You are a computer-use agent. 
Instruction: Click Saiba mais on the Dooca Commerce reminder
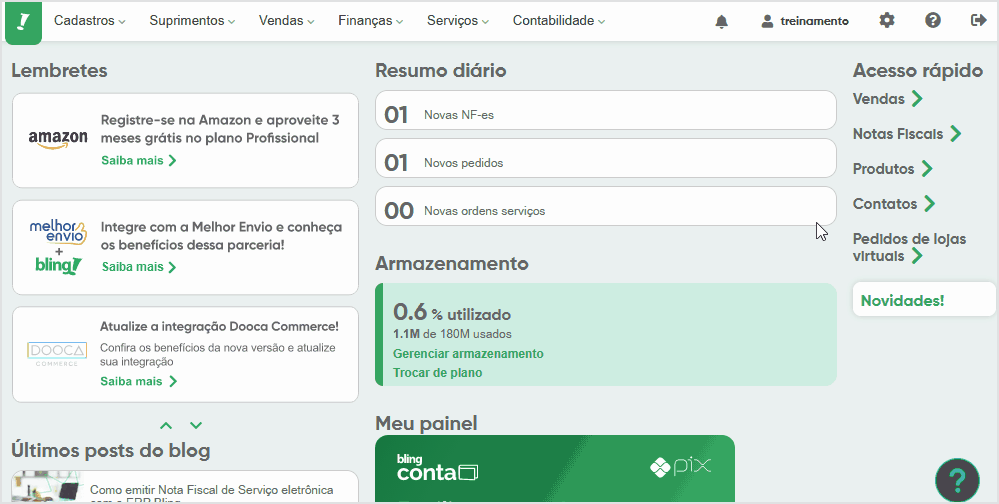pos(139,381)
